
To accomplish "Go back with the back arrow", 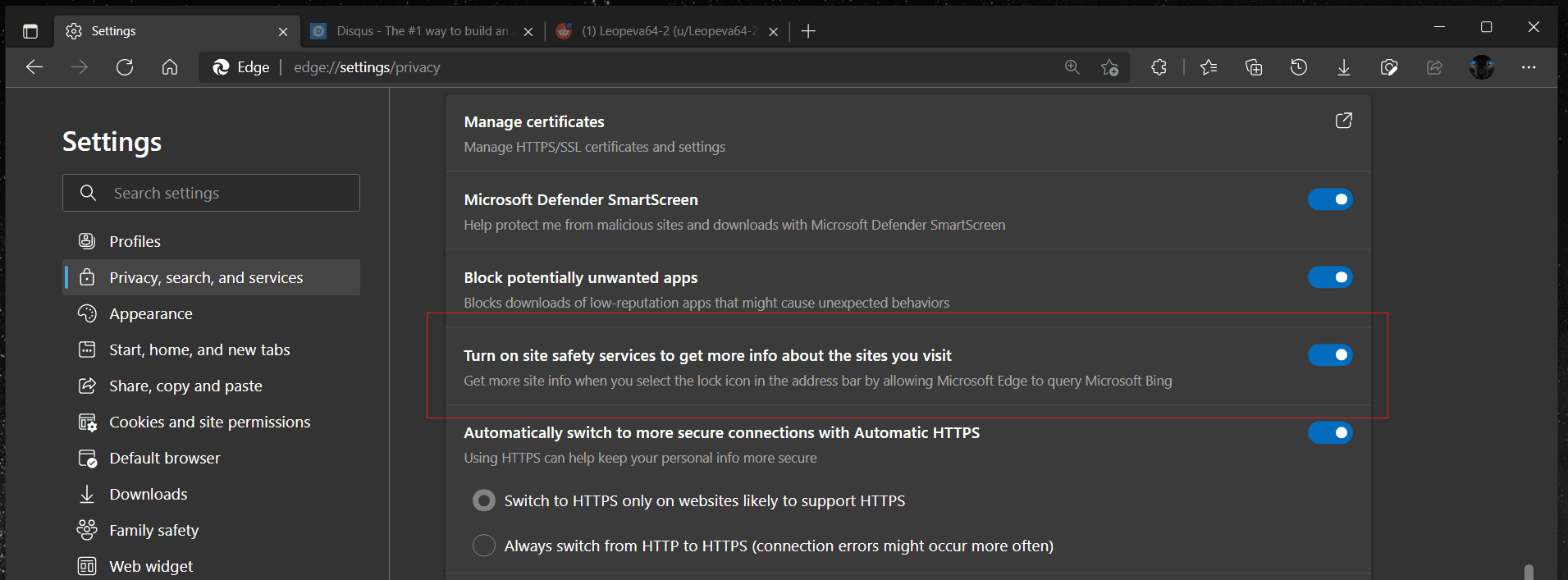I will (x=34, y=67).
